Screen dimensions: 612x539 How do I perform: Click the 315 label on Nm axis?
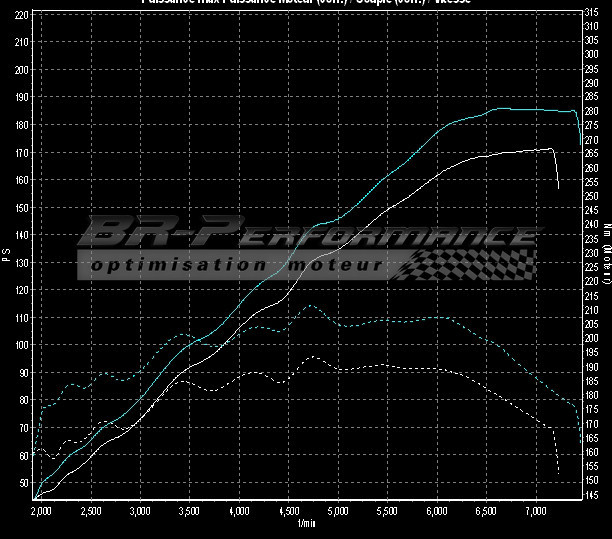[x=592, y=12]
